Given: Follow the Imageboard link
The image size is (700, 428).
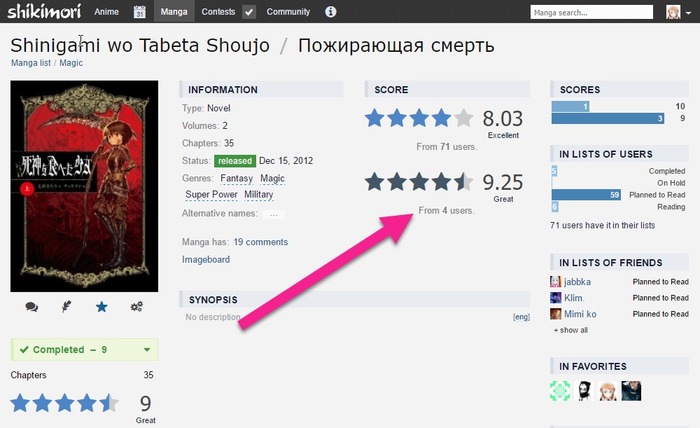Looking at the screenshot, I should click(206, 259).
